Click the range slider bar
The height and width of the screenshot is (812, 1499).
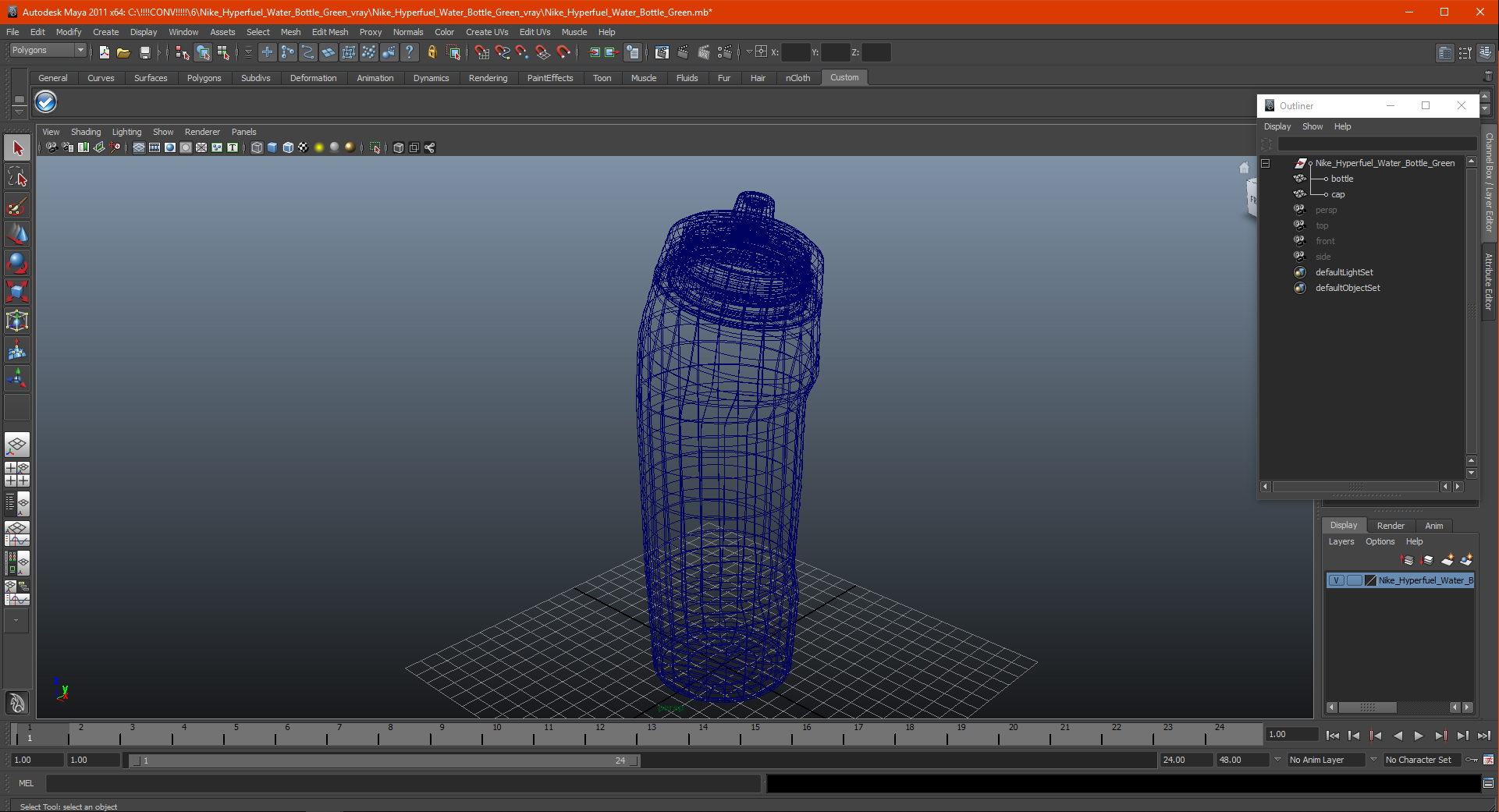tap(384, 761)
